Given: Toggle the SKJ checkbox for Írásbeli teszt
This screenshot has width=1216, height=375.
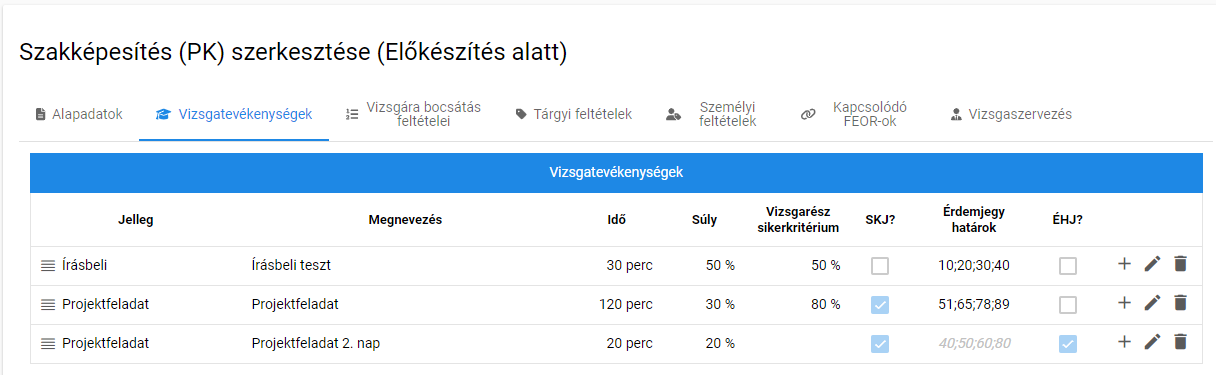Looking at the screenshot, I should [x=880, y=266].
